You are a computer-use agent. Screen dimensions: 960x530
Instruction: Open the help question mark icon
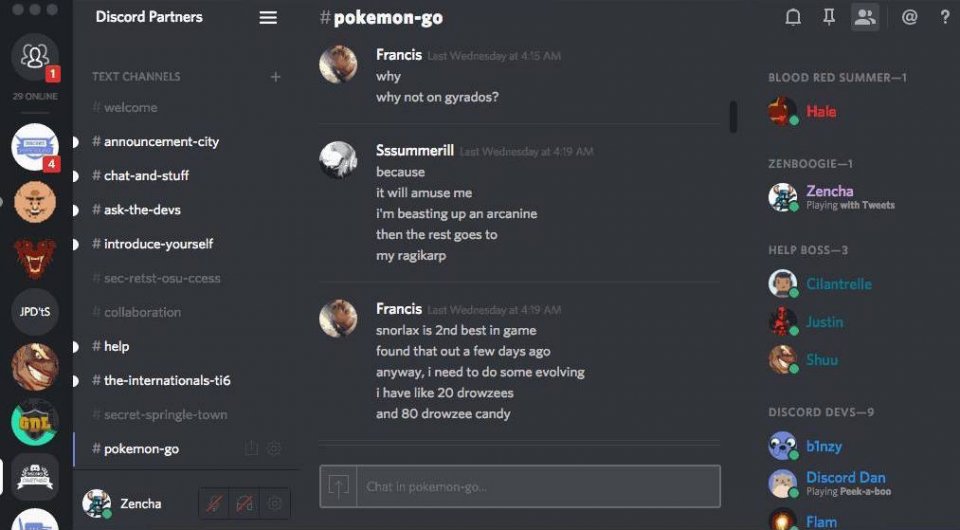pyautogui.click(x=945, y=17)
